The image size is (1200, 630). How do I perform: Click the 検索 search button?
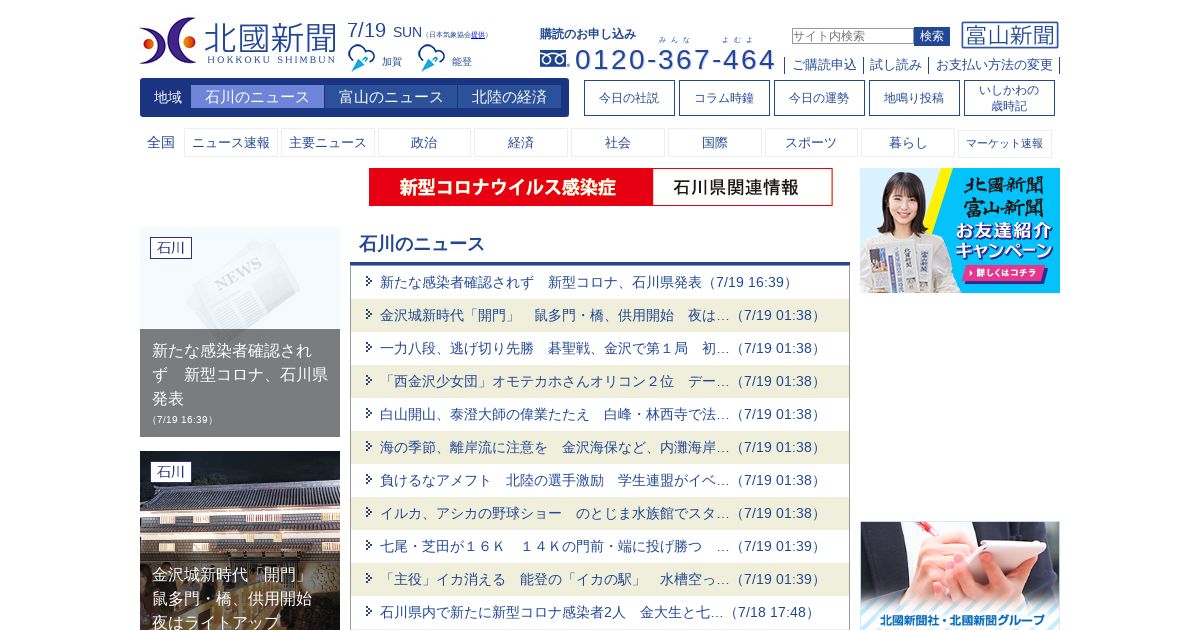932,36
